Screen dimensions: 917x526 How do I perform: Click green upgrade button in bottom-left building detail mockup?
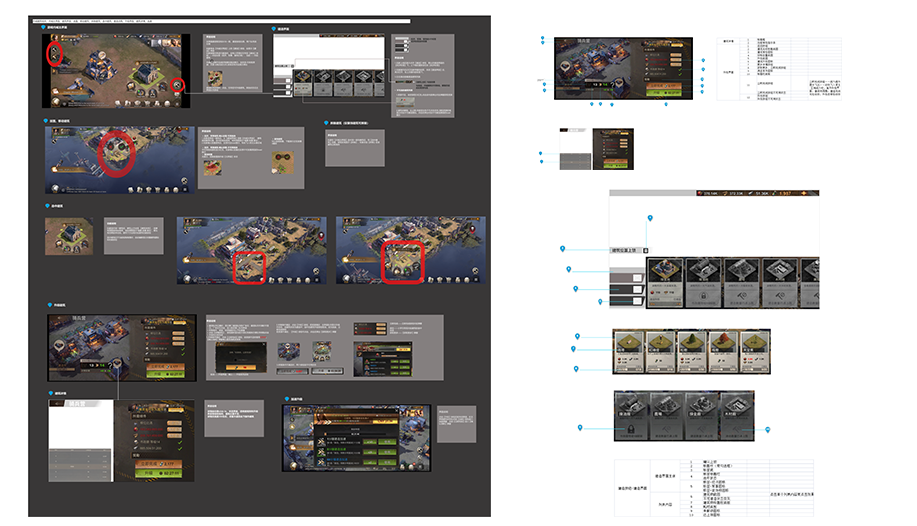tap(158, 473)
